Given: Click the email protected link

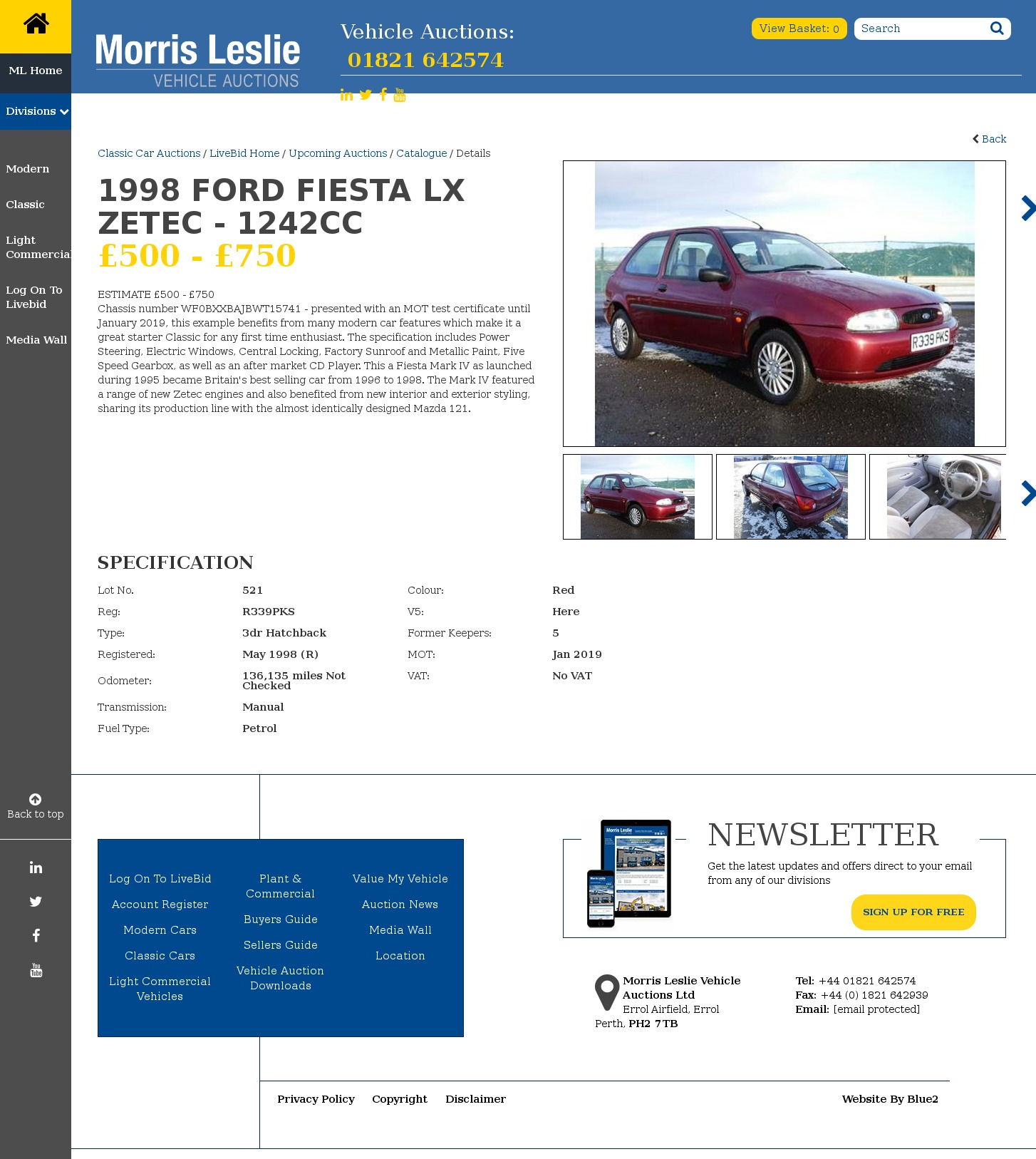Looking at the screenshot, I should [x=876, y=1009].
